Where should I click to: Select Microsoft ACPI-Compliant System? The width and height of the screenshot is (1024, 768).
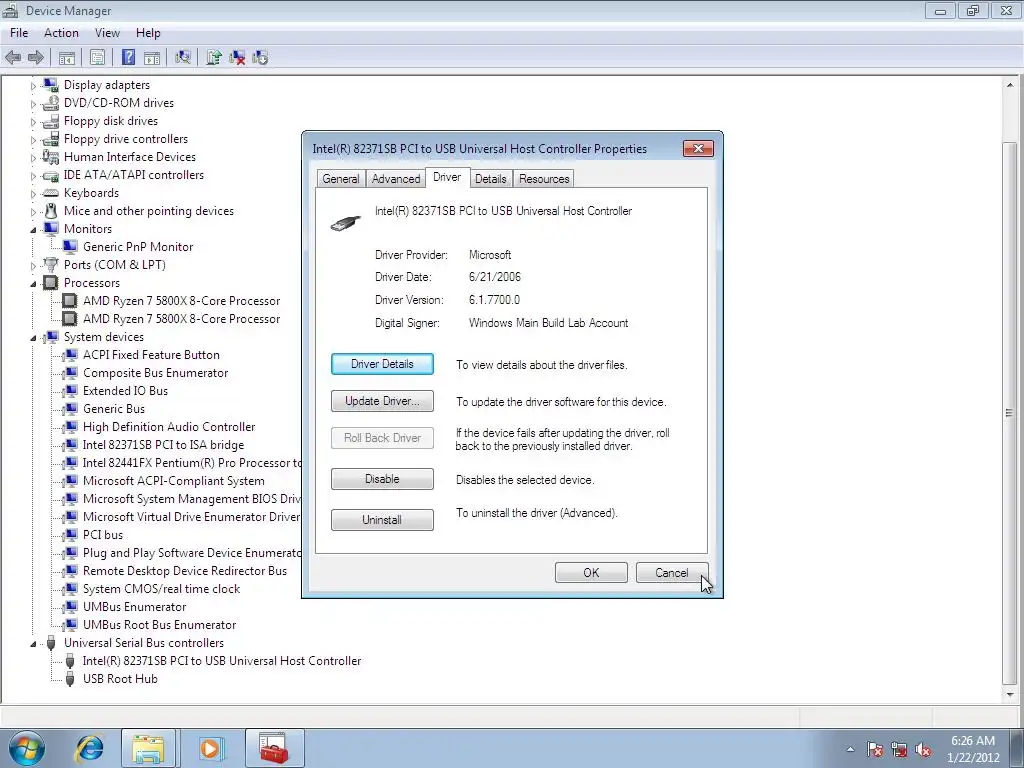click(174, 481)
